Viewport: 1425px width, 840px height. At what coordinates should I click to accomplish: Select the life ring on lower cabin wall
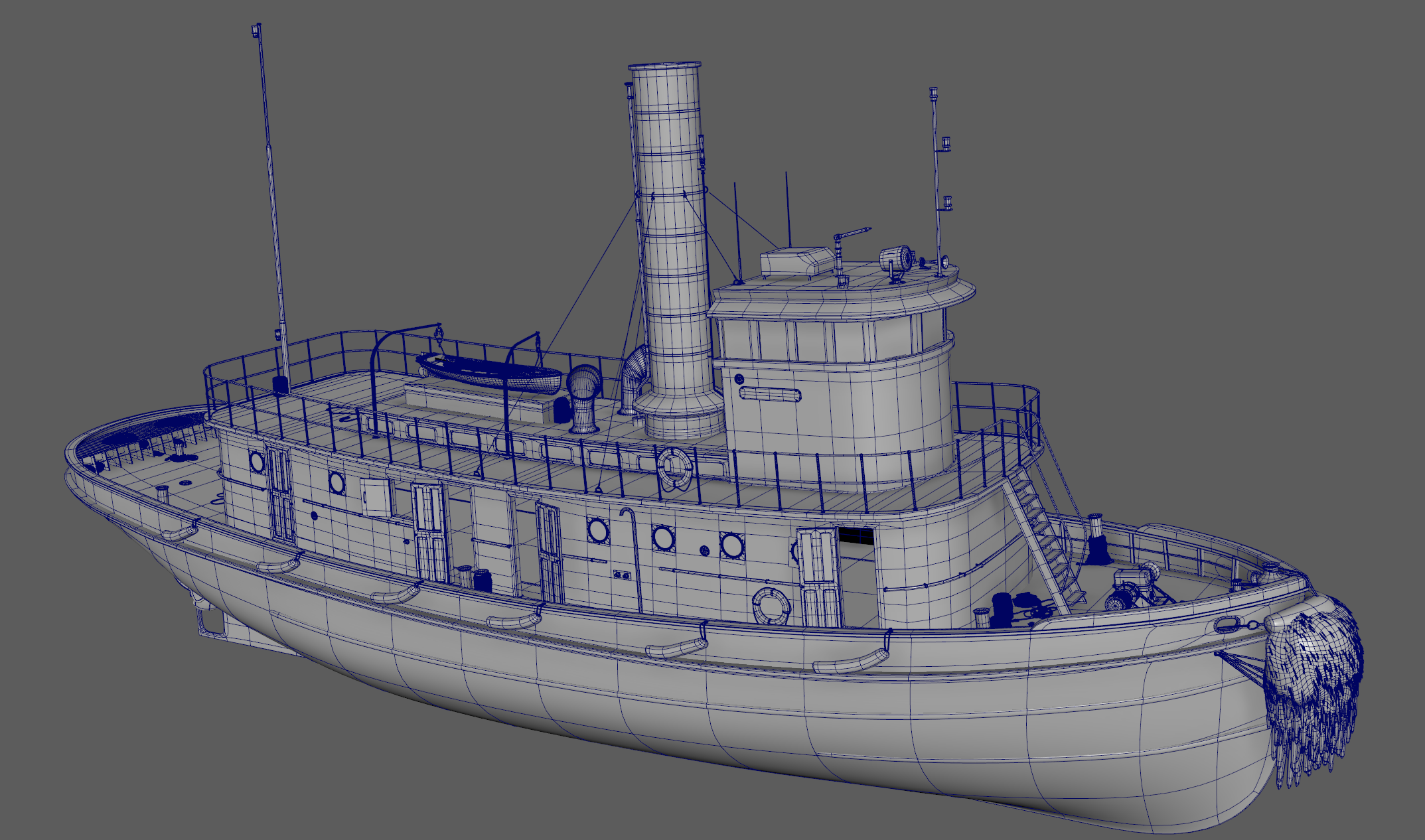[x=771, y=605]
